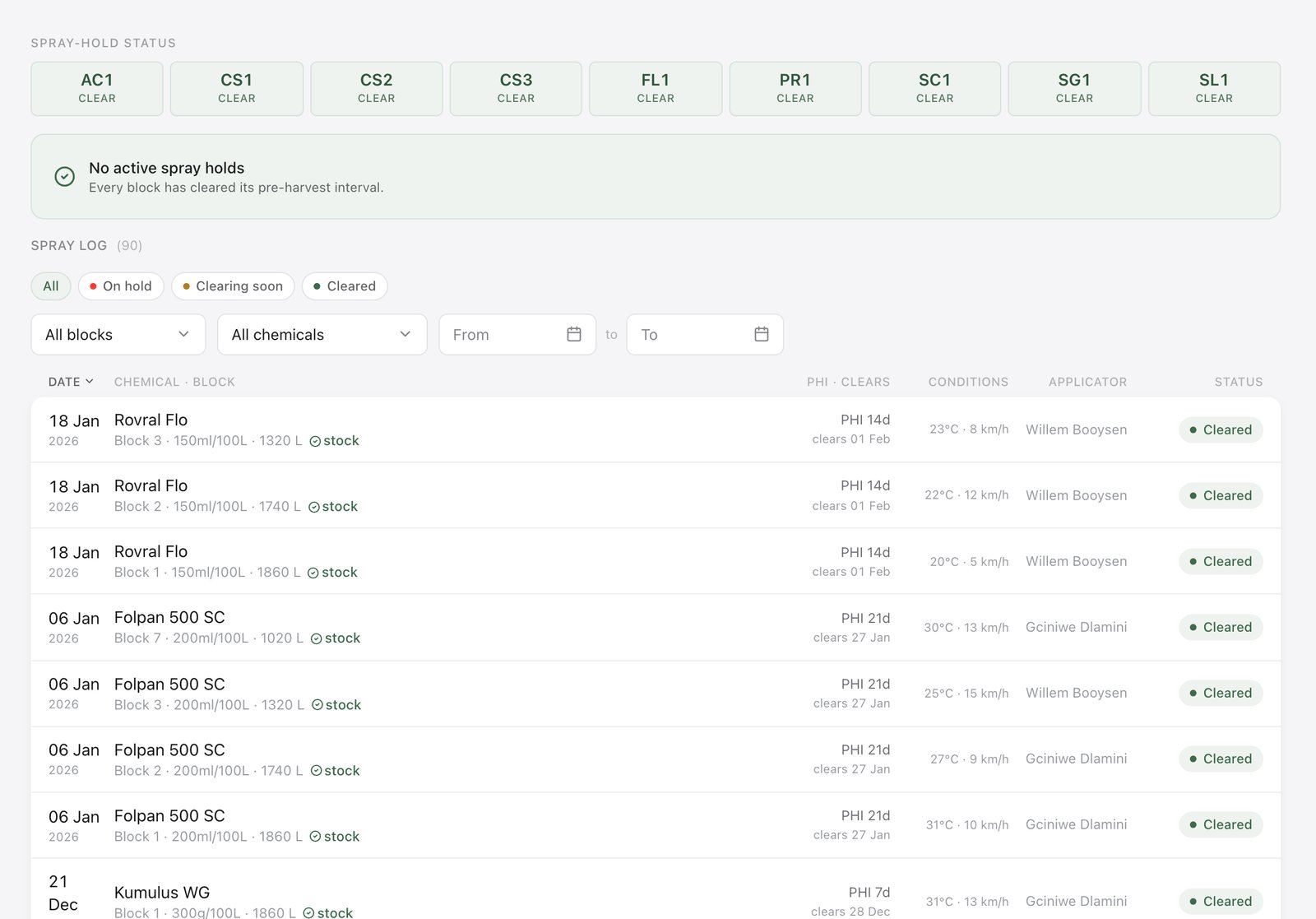Click Cleared badge on Rovral Flo Block 3 row
This screenshot has height=919, width=1316.
(x=1221, y=429)
